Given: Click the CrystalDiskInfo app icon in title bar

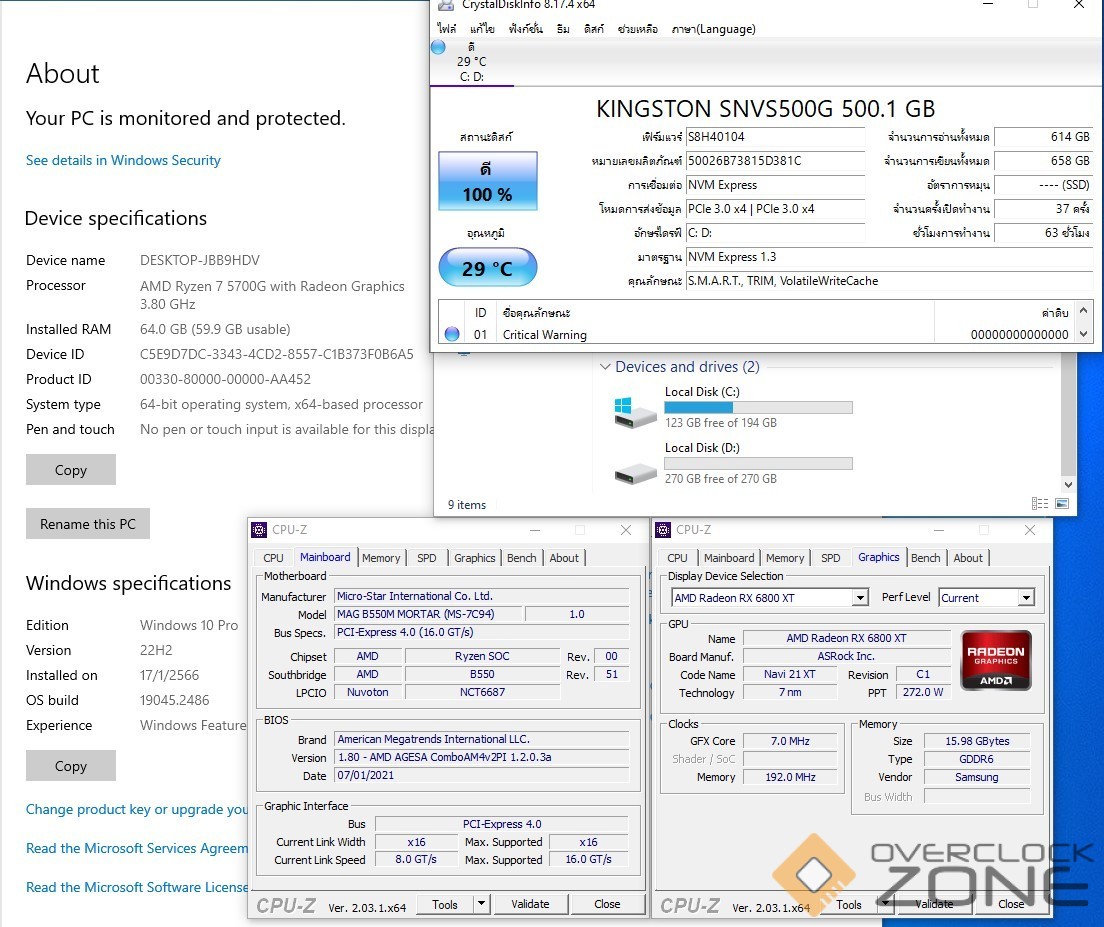Looking at the screenshot, I should click(446, 4).
